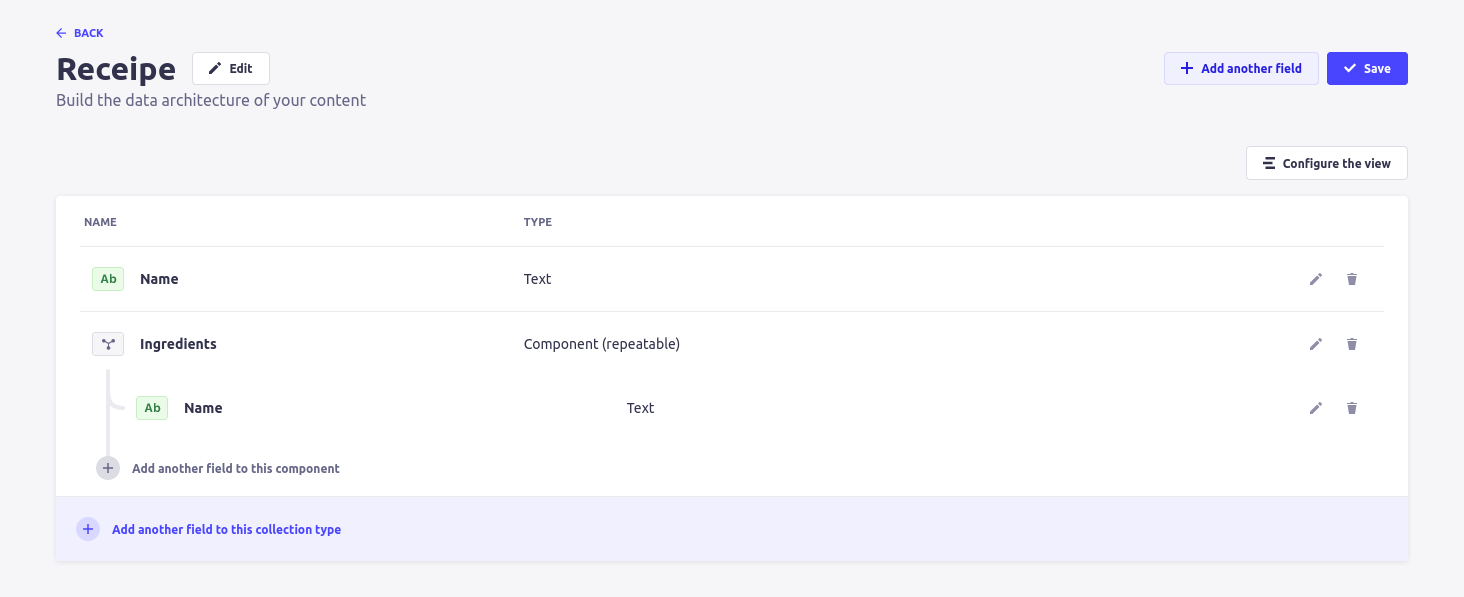
Task: Click trash icon on Ingredients row
Action: pyautogui.click(x=1352, y=344)
